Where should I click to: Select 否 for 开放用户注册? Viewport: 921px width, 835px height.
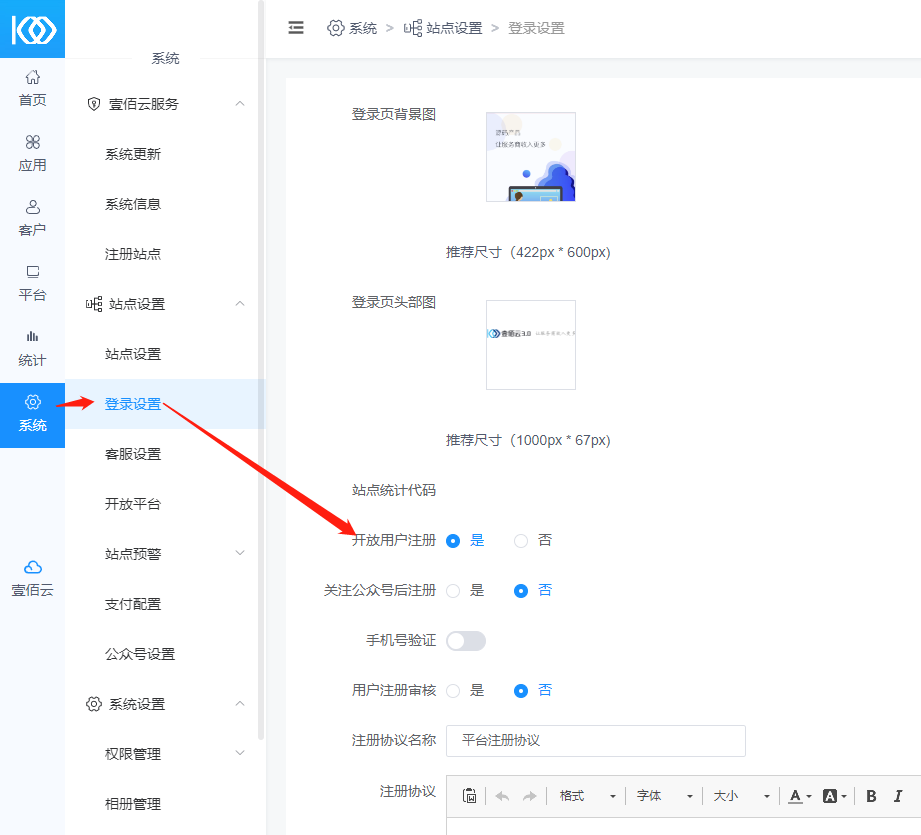521,541
